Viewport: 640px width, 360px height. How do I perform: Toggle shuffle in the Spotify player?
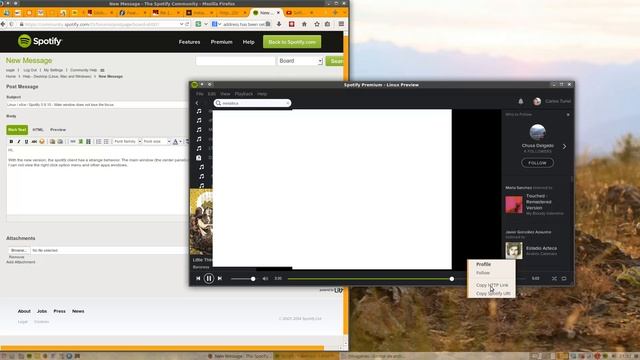[x=554, y=278]
